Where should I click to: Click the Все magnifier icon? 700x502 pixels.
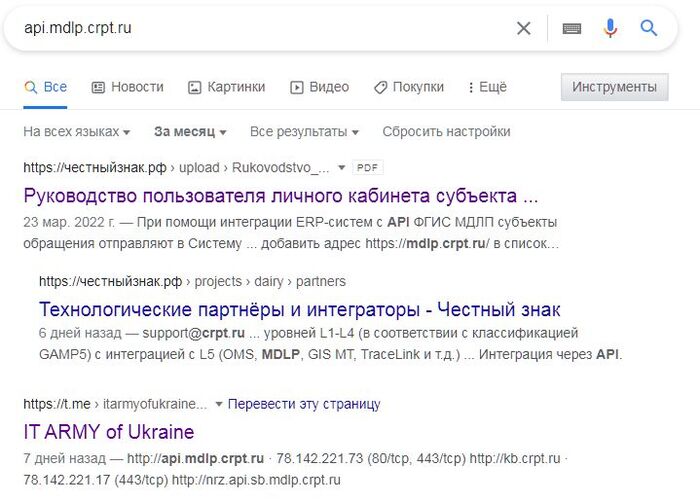(30, 88)
